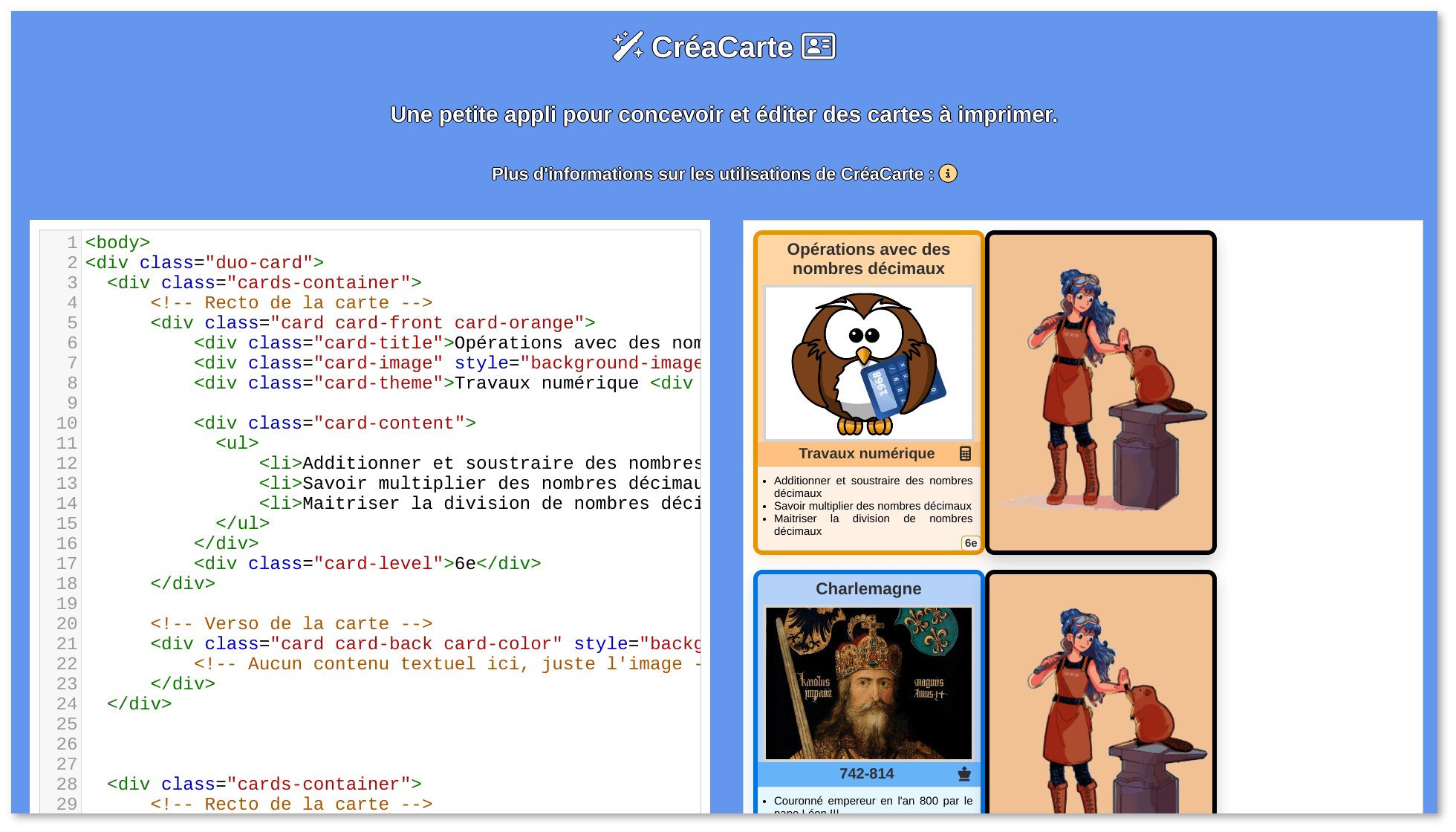This screenshot has height=832, width=1456.
Task: Click the 'cards-container' div on line 28
Action: [x=264, y=784]
